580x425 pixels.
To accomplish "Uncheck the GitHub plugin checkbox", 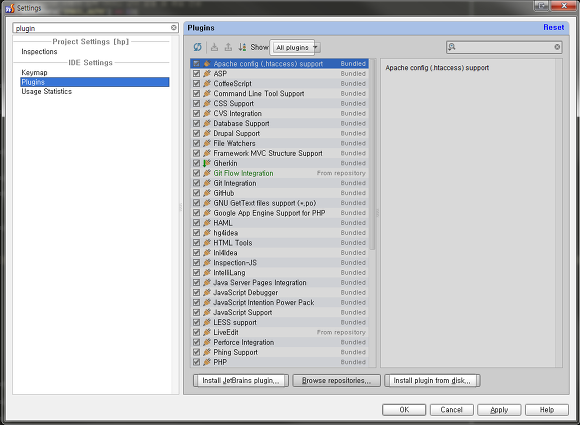I will 196,193.
